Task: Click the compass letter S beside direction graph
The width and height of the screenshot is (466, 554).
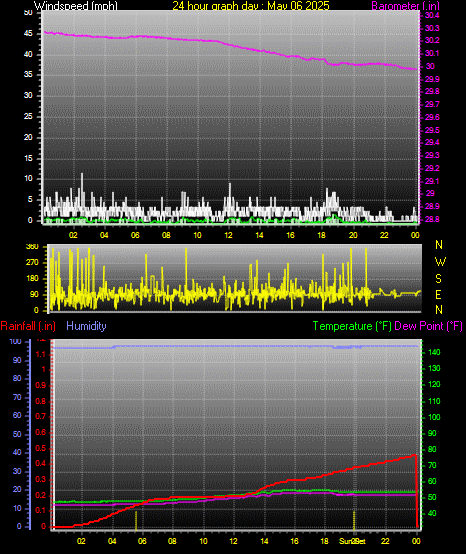Action: click(438, 279)
